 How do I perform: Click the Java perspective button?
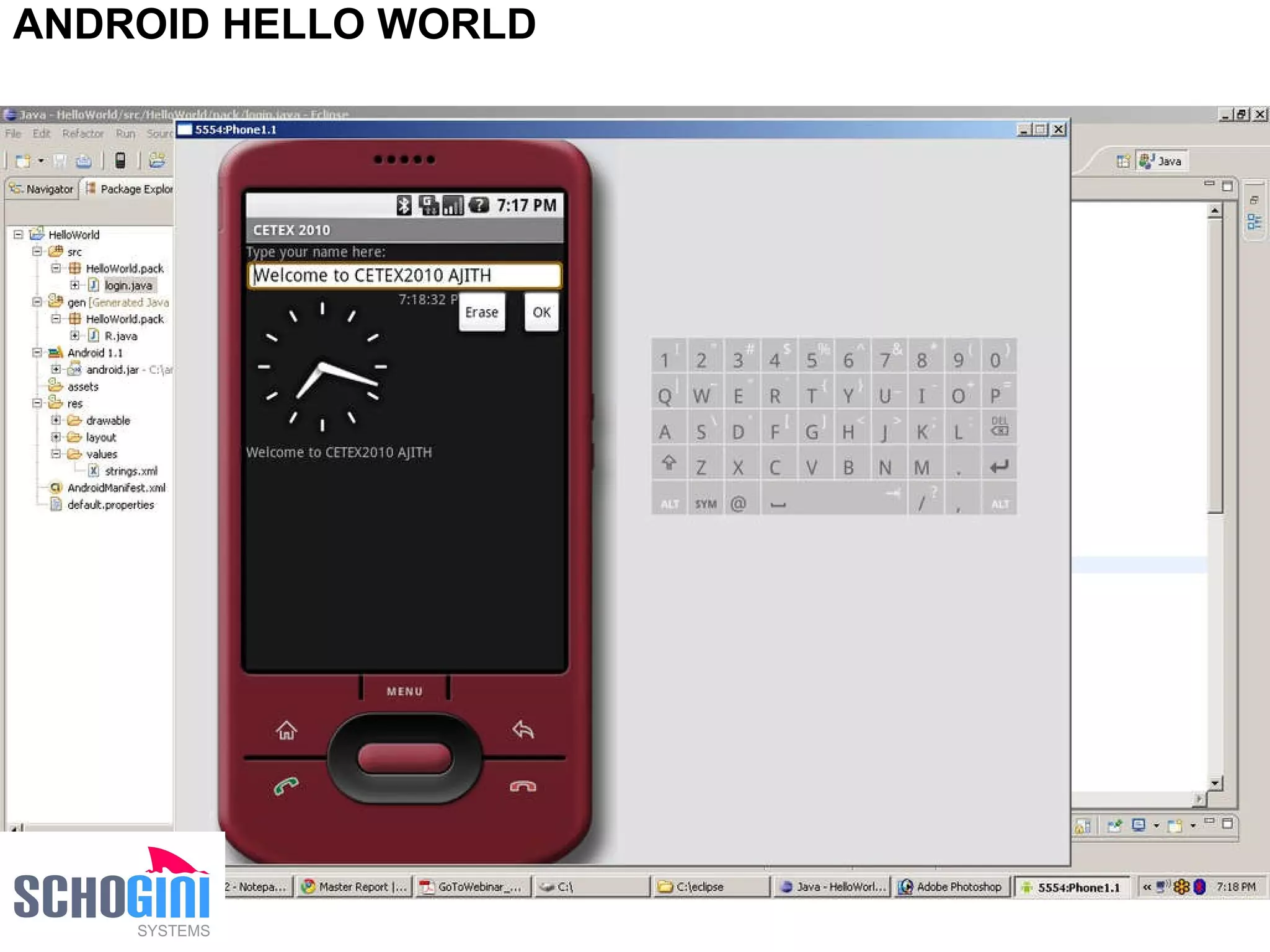coord(1161,161)
